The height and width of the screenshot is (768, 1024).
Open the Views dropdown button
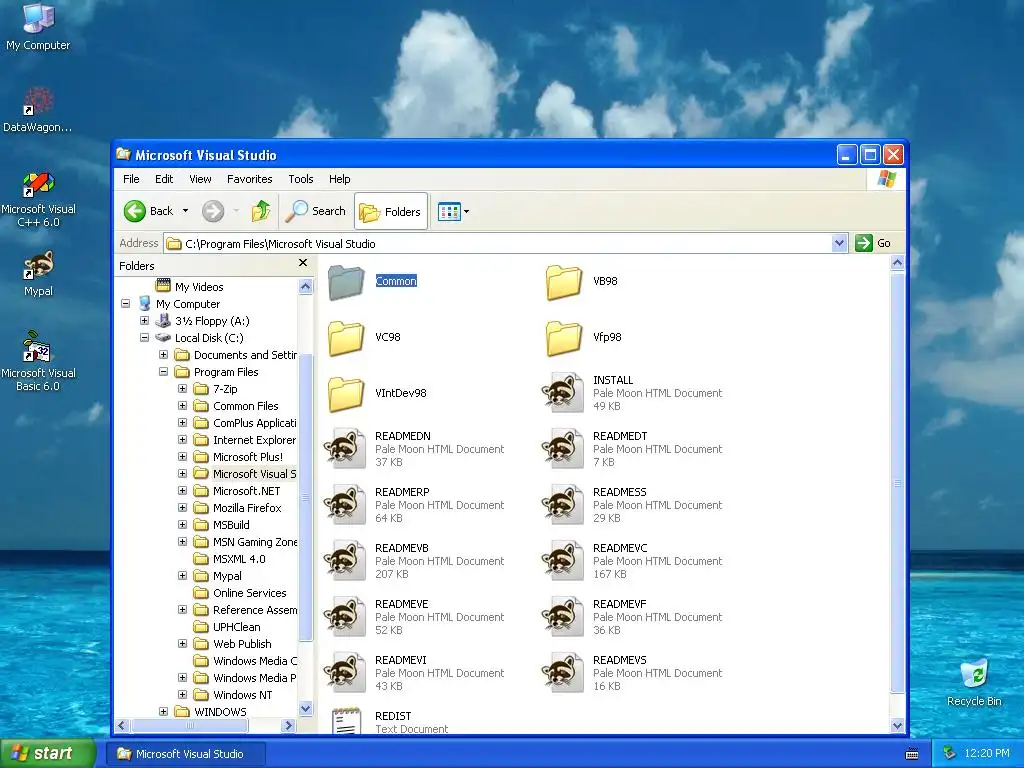coord(453,212)
